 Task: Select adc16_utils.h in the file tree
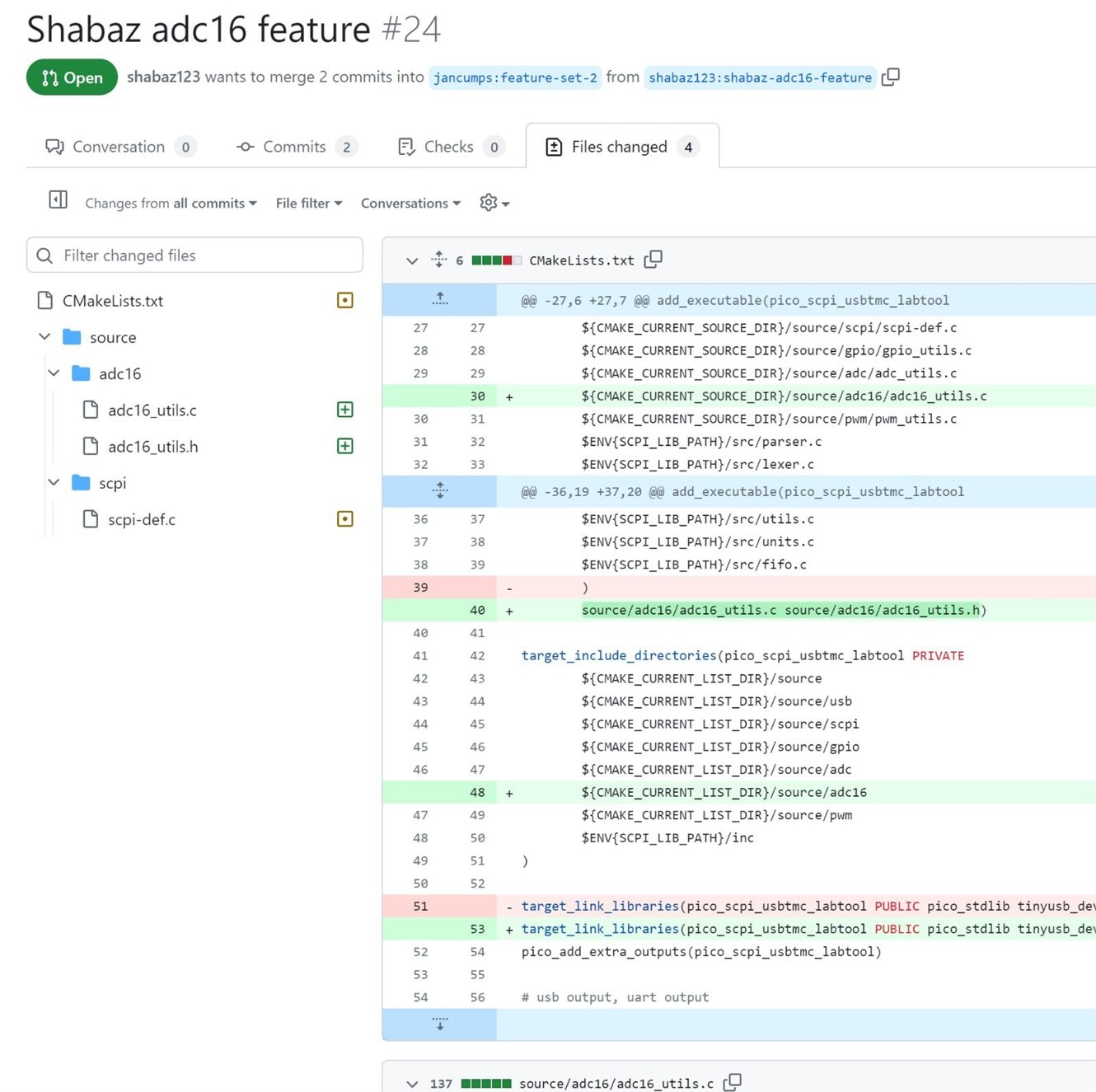pos(153,446)
